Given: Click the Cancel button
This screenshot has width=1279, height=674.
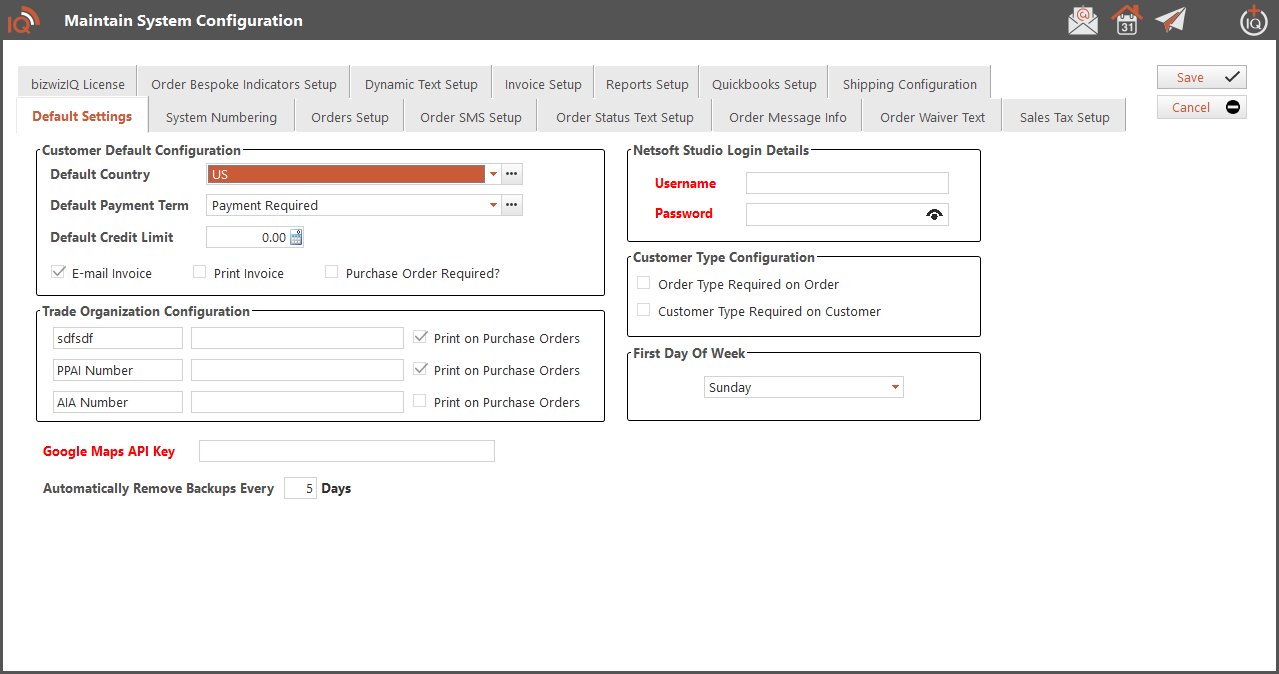Looking at the screenshot, I should 1201,107.
